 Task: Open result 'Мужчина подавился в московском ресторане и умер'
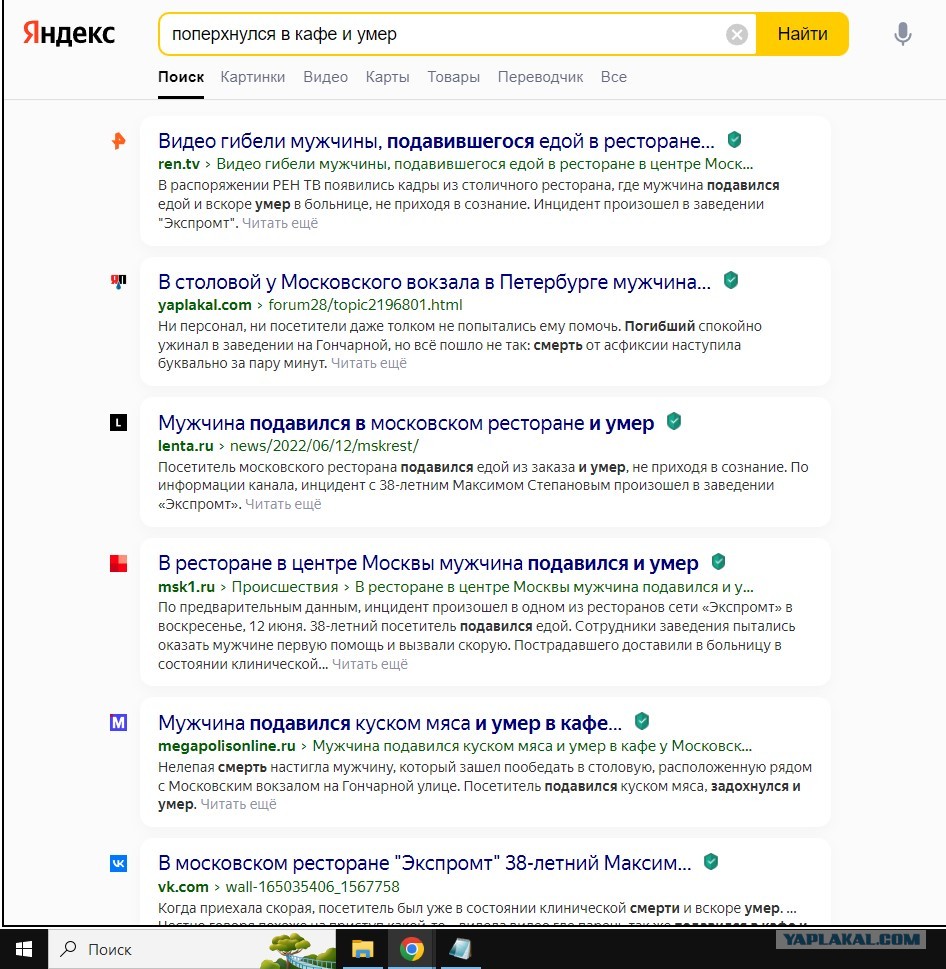coord(406,423)
